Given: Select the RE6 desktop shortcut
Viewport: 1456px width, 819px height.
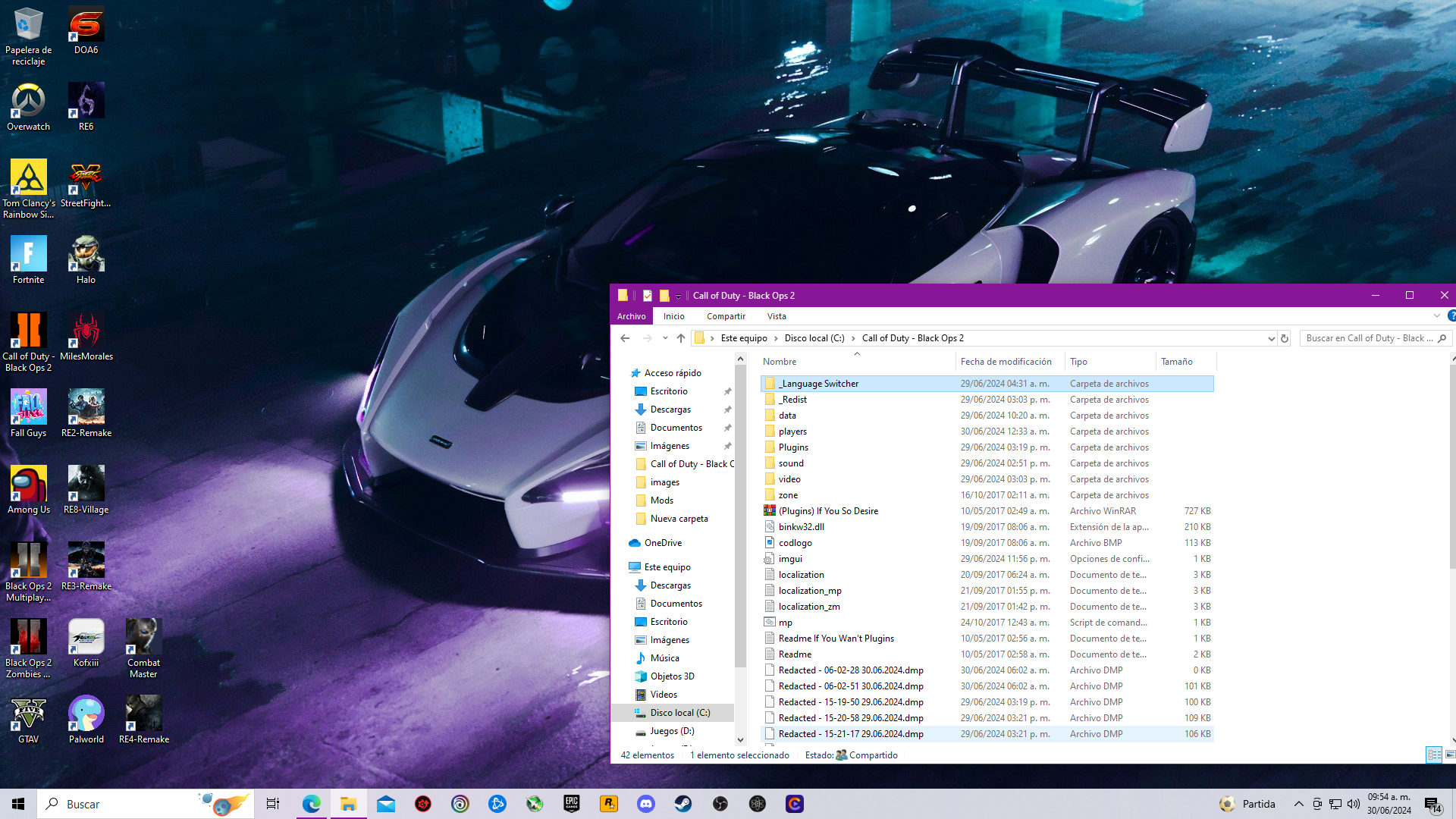Looking at the screenshot, I should (86, 107).
